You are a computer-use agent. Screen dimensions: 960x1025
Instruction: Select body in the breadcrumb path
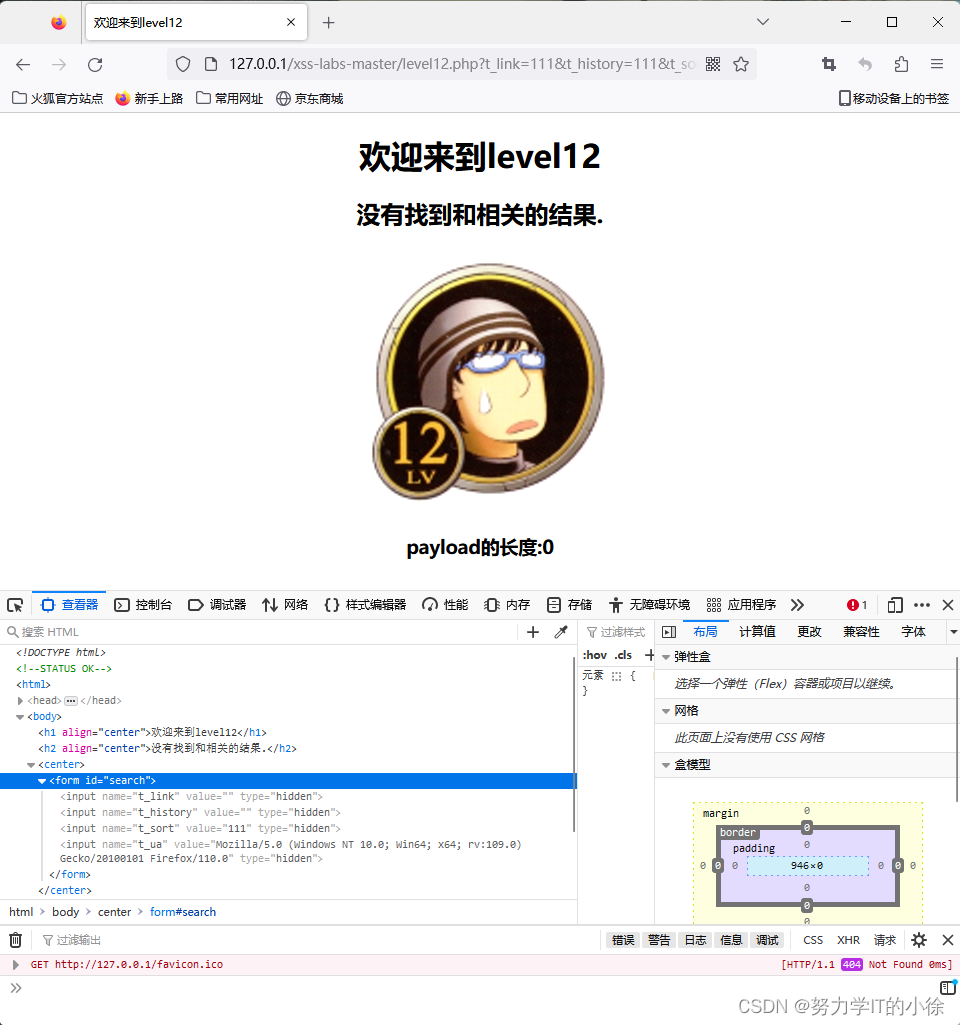click(x=65, y=912)
